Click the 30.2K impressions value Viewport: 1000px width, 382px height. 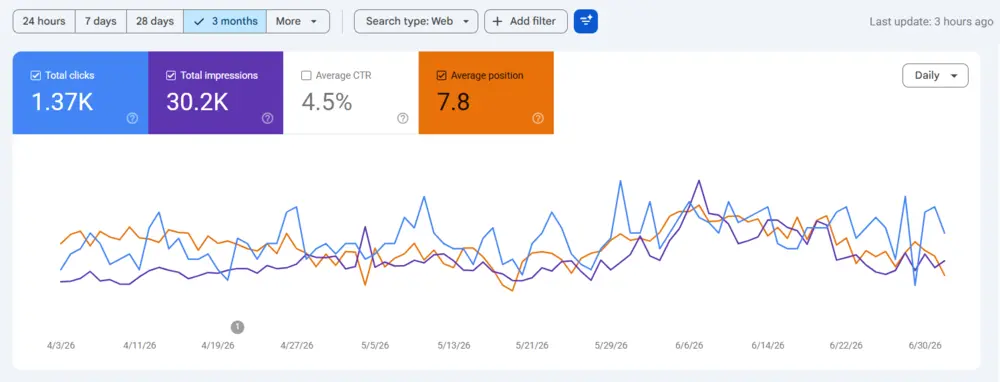click(197, 101)
